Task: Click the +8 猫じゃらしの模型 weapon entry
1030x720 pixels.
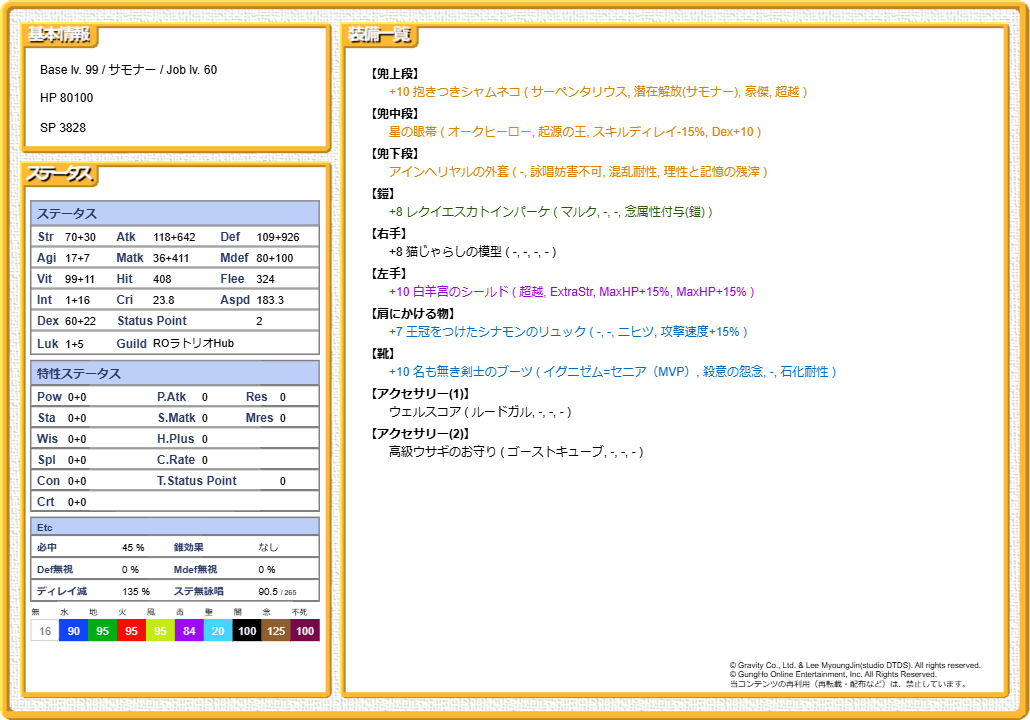Action: [x=472, y=252]
